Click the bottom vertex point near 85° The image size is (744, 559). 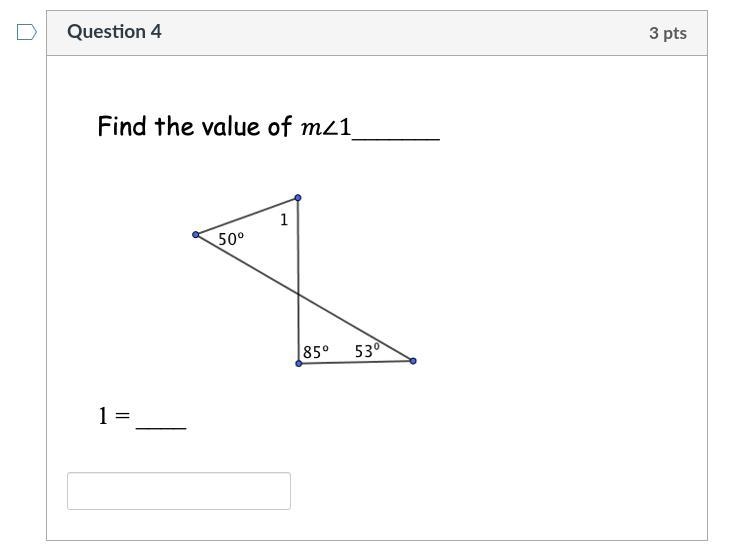298,363
